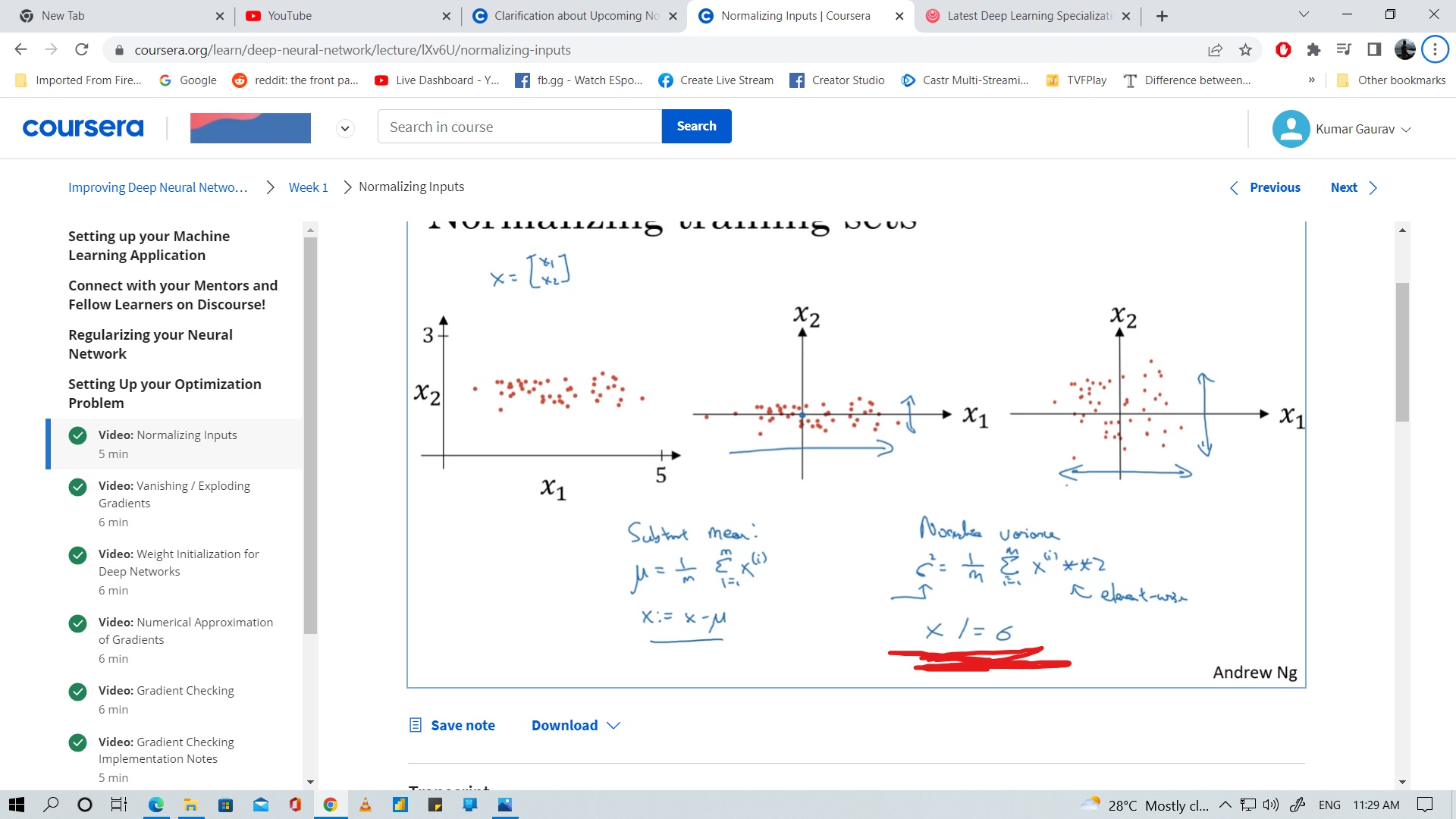
Task: Open the Kumar Gaurav account dropdown arrow
Action: pos(1406,130)
